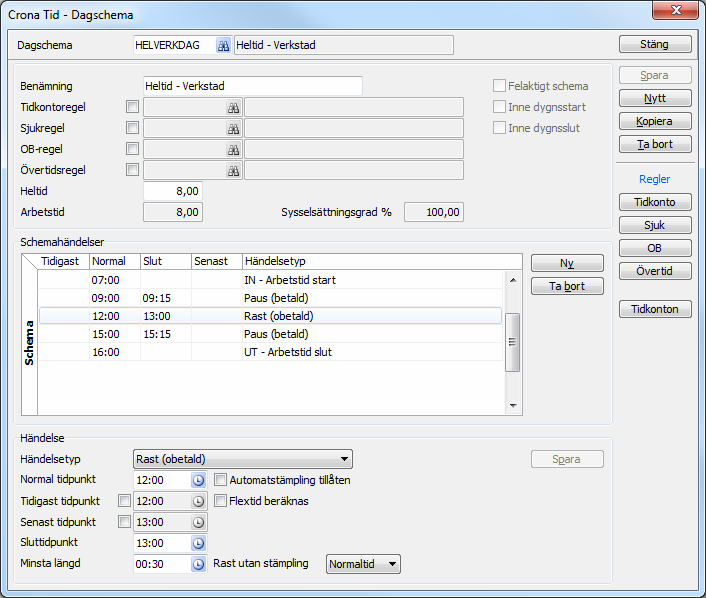The width and height of the screenshot is (706, 598).
Task: Click the Heltid value field
Action: coord(173,191)
